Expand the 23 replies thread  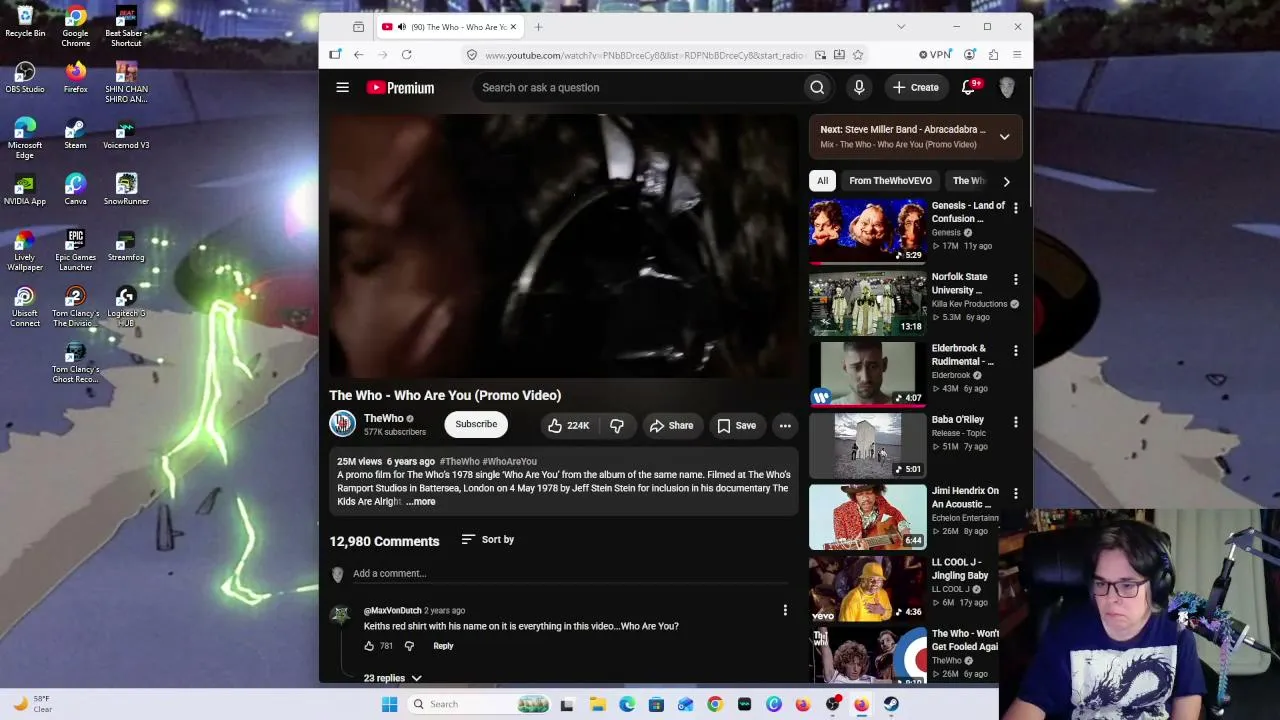pyautogui.click(x=393, y=678)
